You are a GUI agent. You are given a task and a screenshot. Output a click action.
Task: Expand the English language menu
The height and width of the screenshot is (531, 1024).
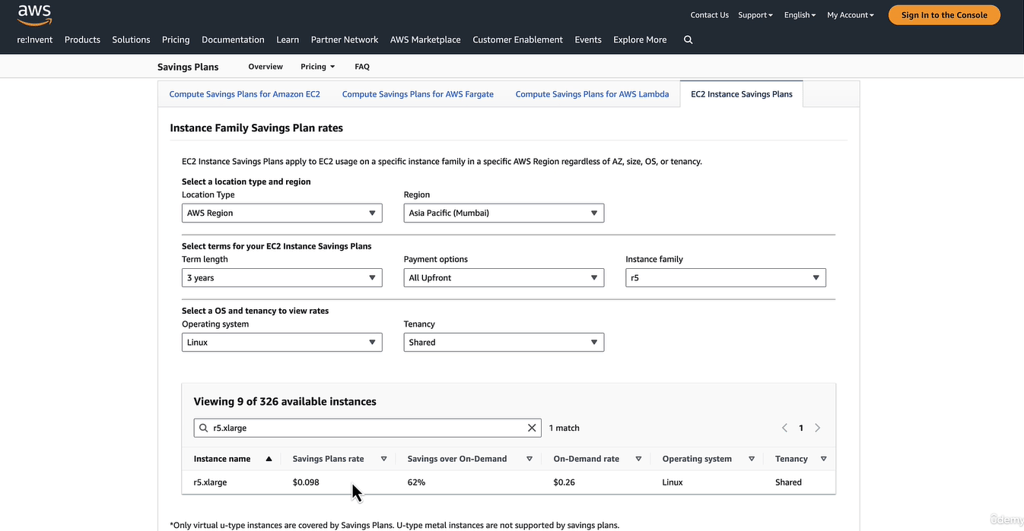point(799,15)
